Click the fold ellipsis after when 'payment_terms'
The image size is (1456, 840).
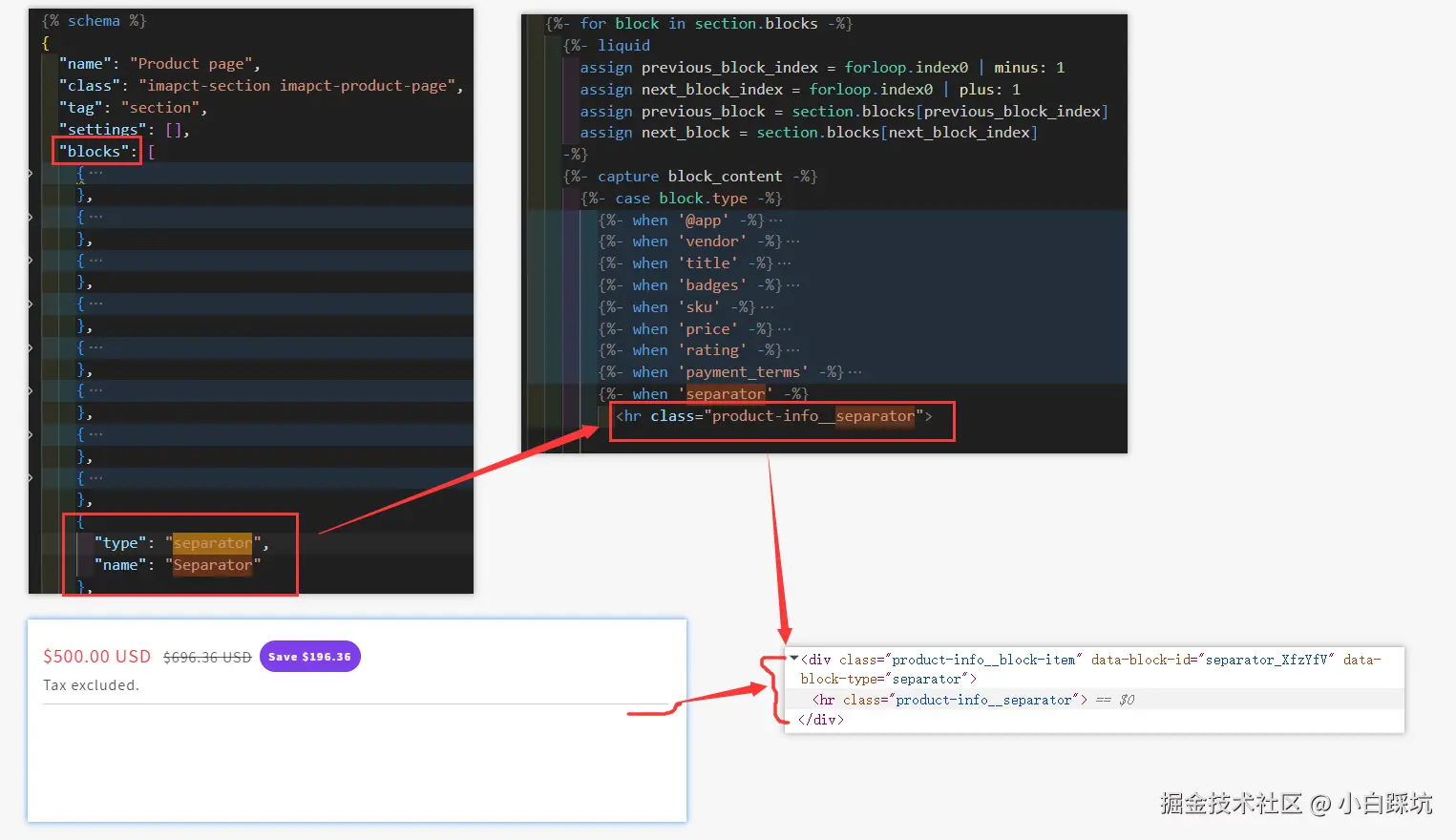854,372
